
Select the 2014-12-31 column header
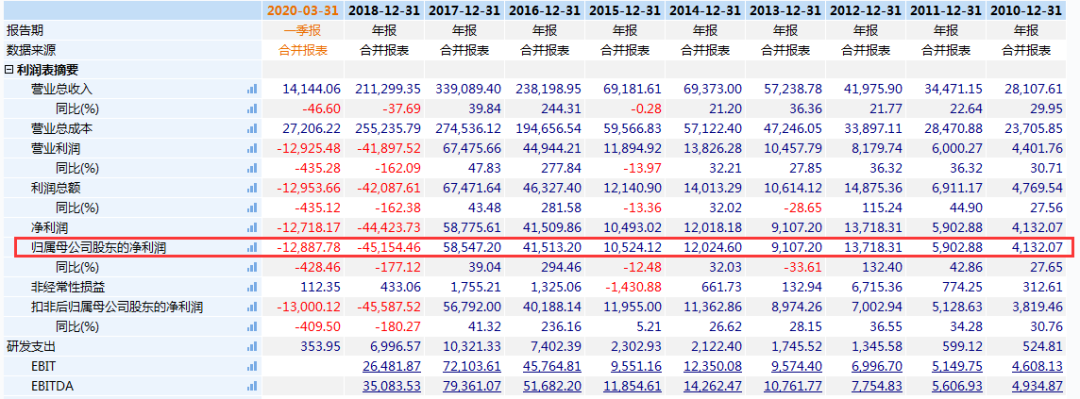pos(705,10)
